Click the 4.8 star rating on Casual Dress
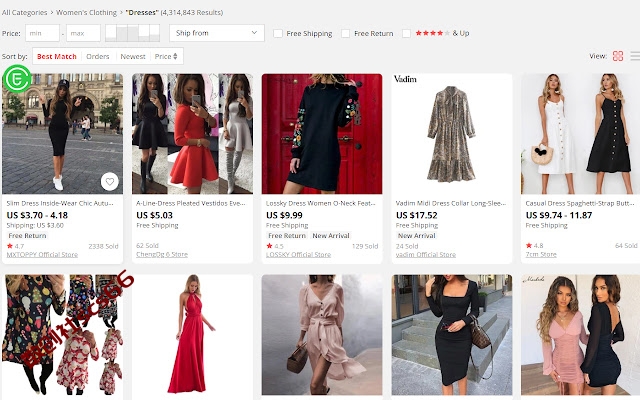Viewport: 640px width, 400px height. point(535,246)
